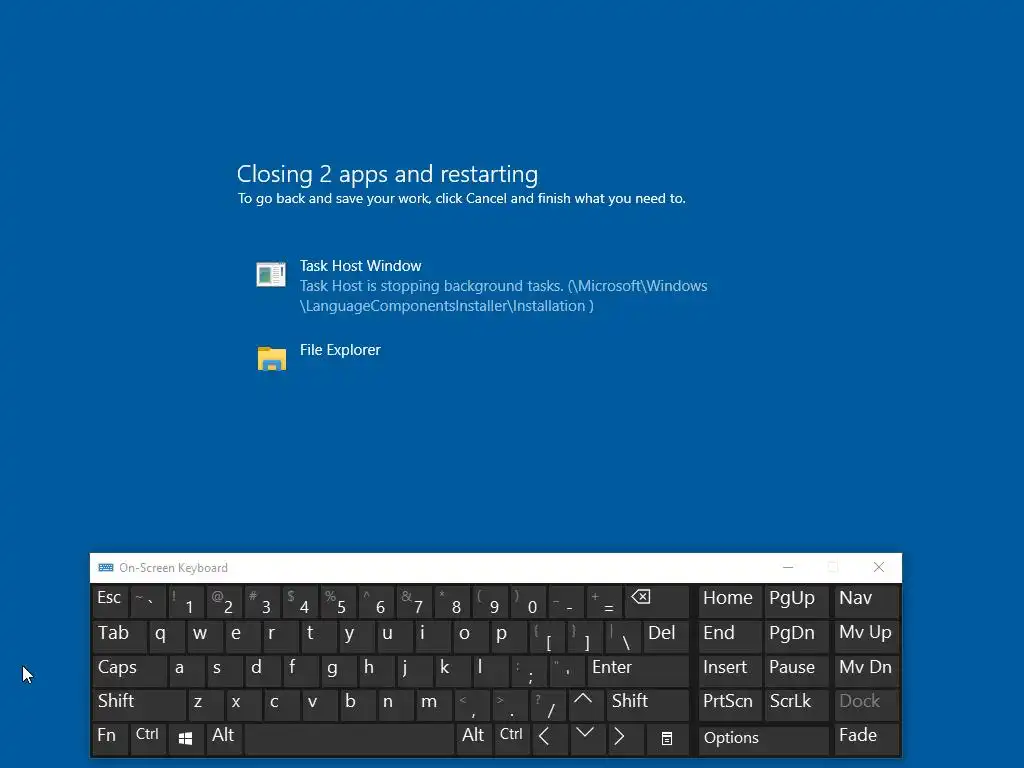1024x768 pixels.
Task: Tap the semicolon key
Action: [x=529, y=670]
